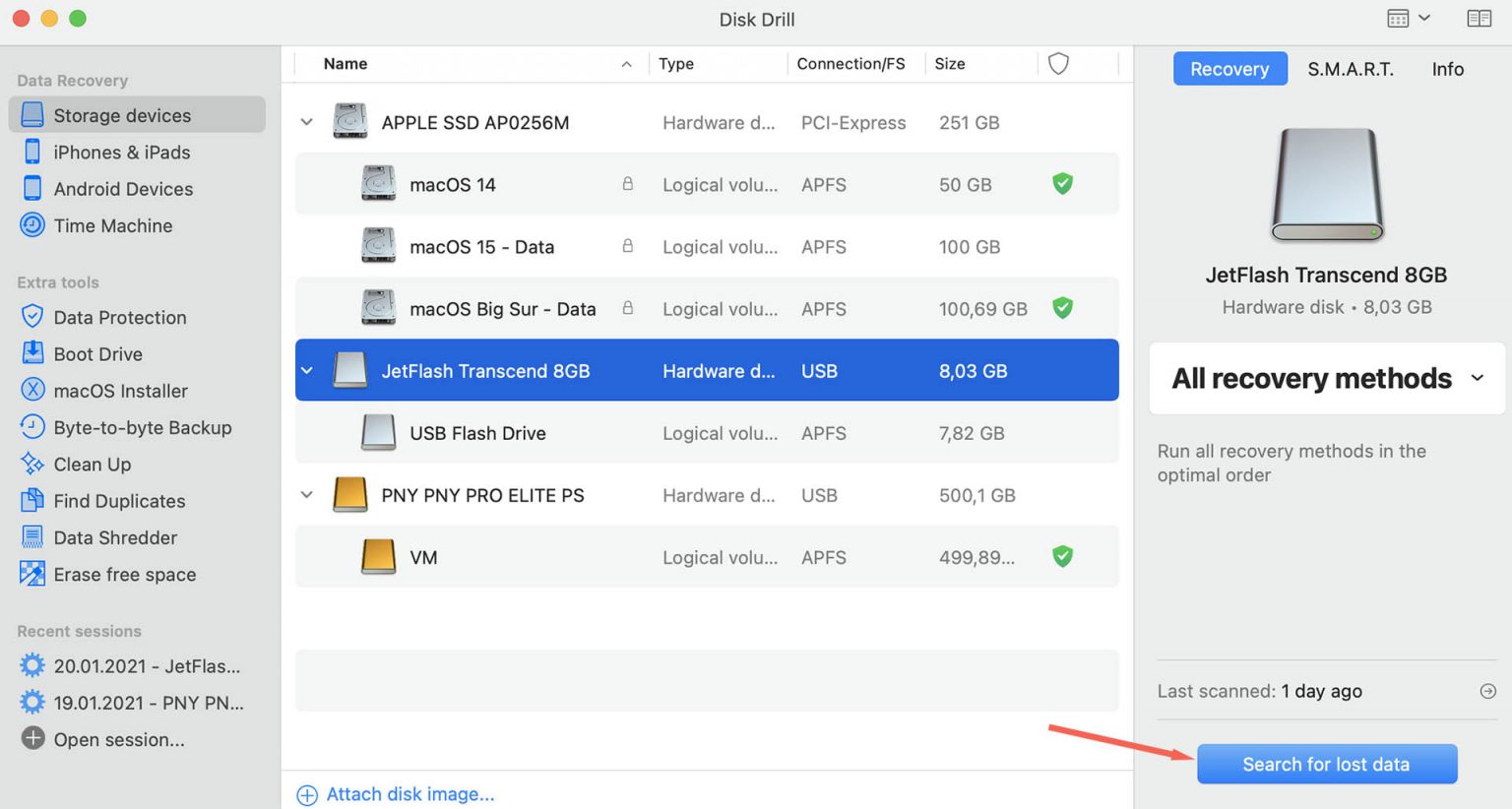Click the green checkmark on macOS 14
1512x809 pixels.
tap(1062, 184)
